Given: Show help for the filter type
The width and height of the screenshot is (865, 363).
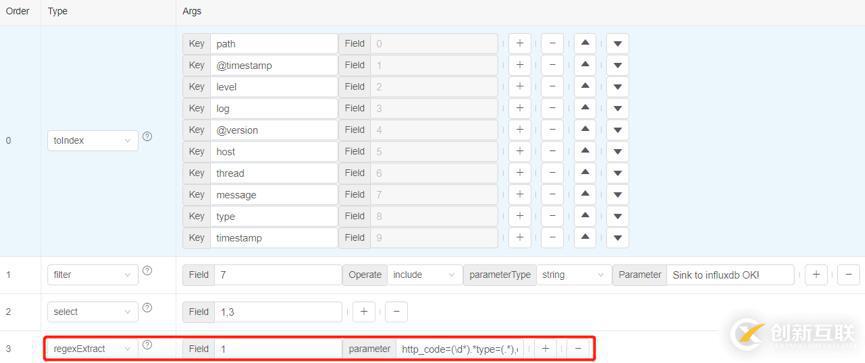Looking at the screenshot, I should tap(147, 271).
